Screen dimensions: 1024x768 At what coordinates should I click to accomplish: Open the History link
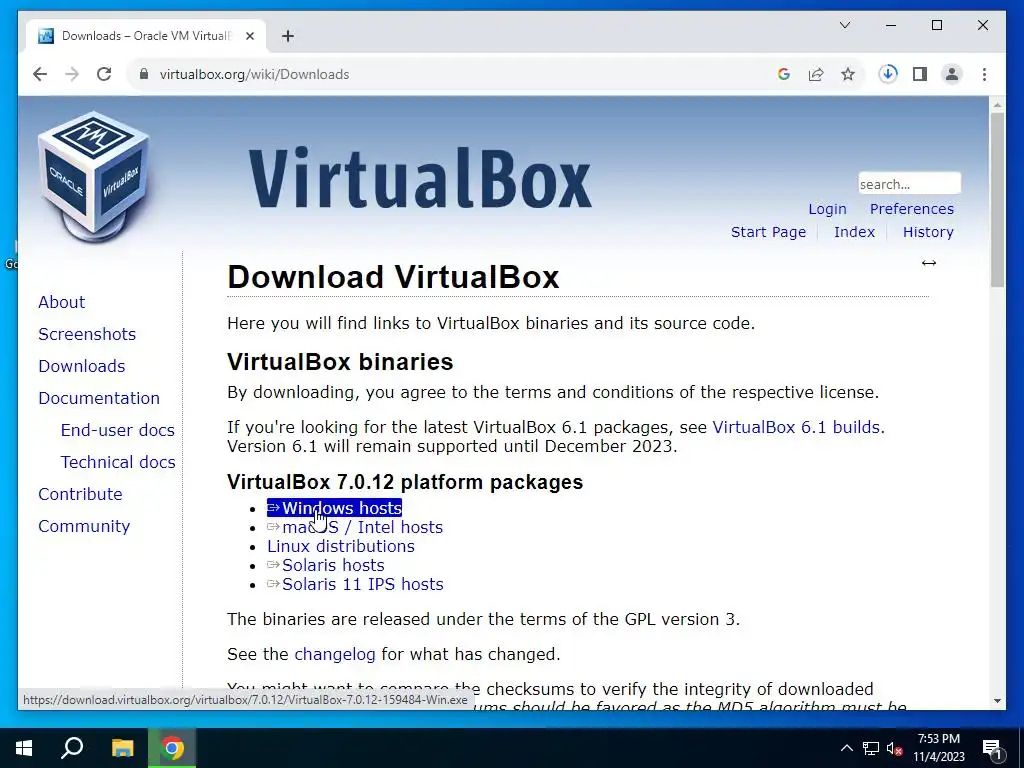click(928, 232)
